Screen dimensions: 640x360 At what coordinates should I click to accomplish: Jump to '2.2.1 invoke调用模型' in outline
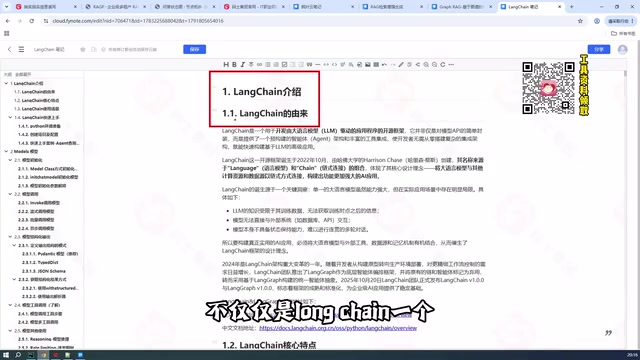tap(39, 203)
